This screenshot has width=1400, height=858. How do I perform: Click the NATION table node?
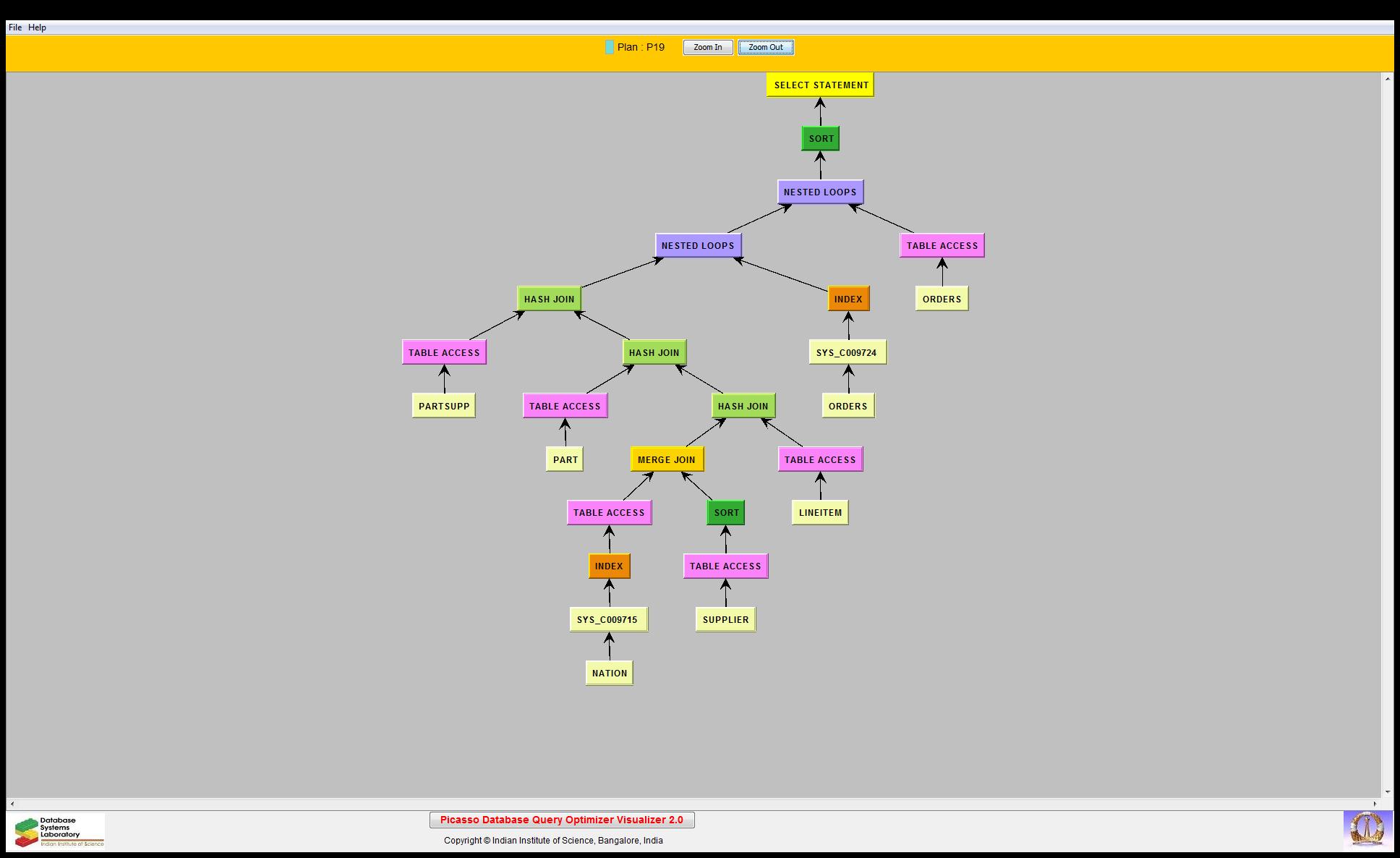(x=609, y=673)
